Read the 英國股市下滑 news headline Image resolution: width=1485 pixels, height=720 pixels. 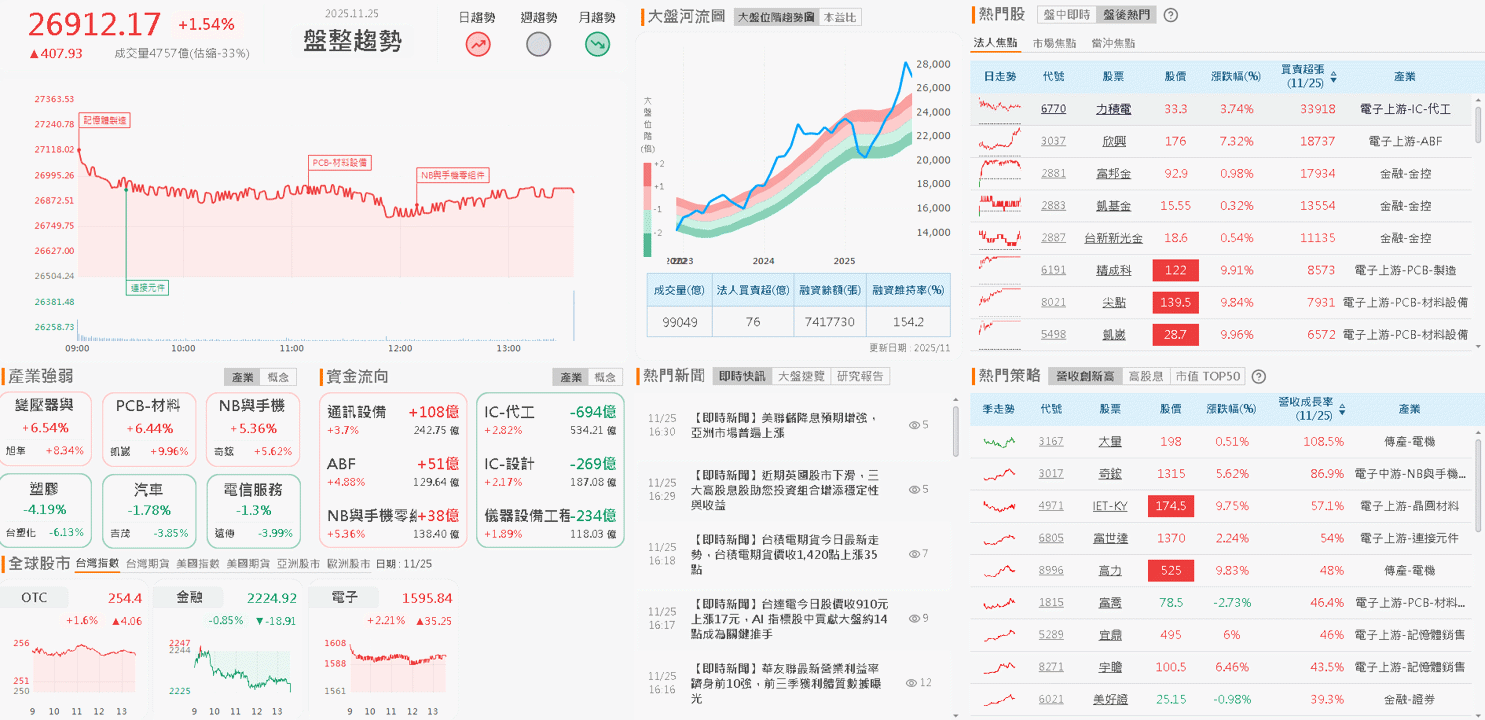coord(785,490)
